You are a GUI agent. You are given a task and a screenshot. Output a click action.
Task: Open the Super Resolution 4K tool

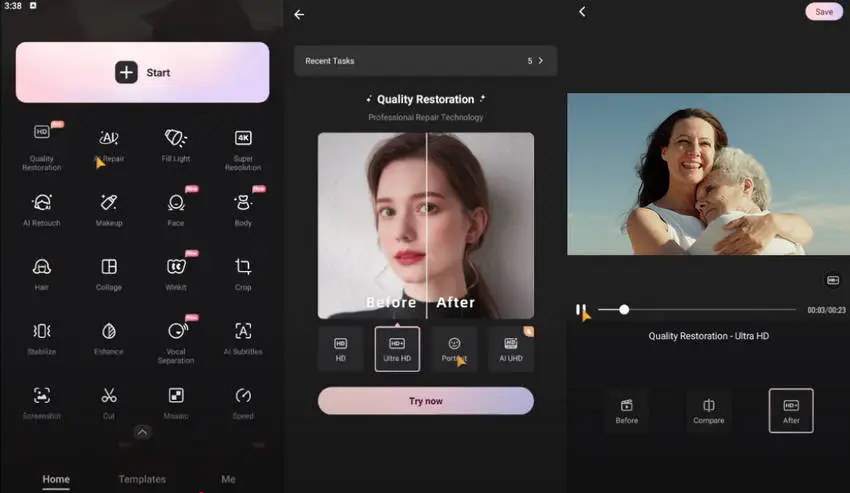[x=243, y=144]
